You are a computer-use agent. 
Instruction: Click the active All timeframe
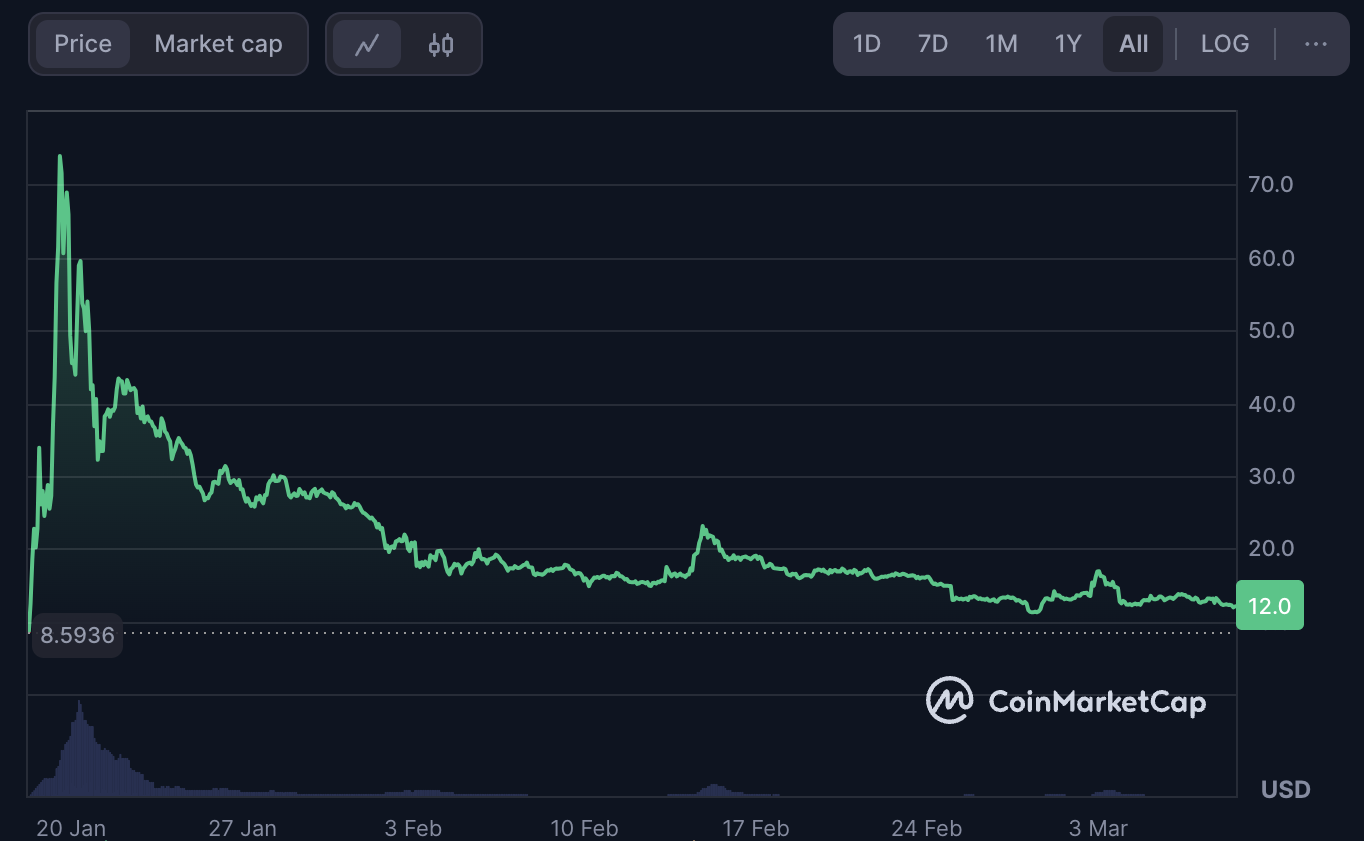pos(1132,44)
